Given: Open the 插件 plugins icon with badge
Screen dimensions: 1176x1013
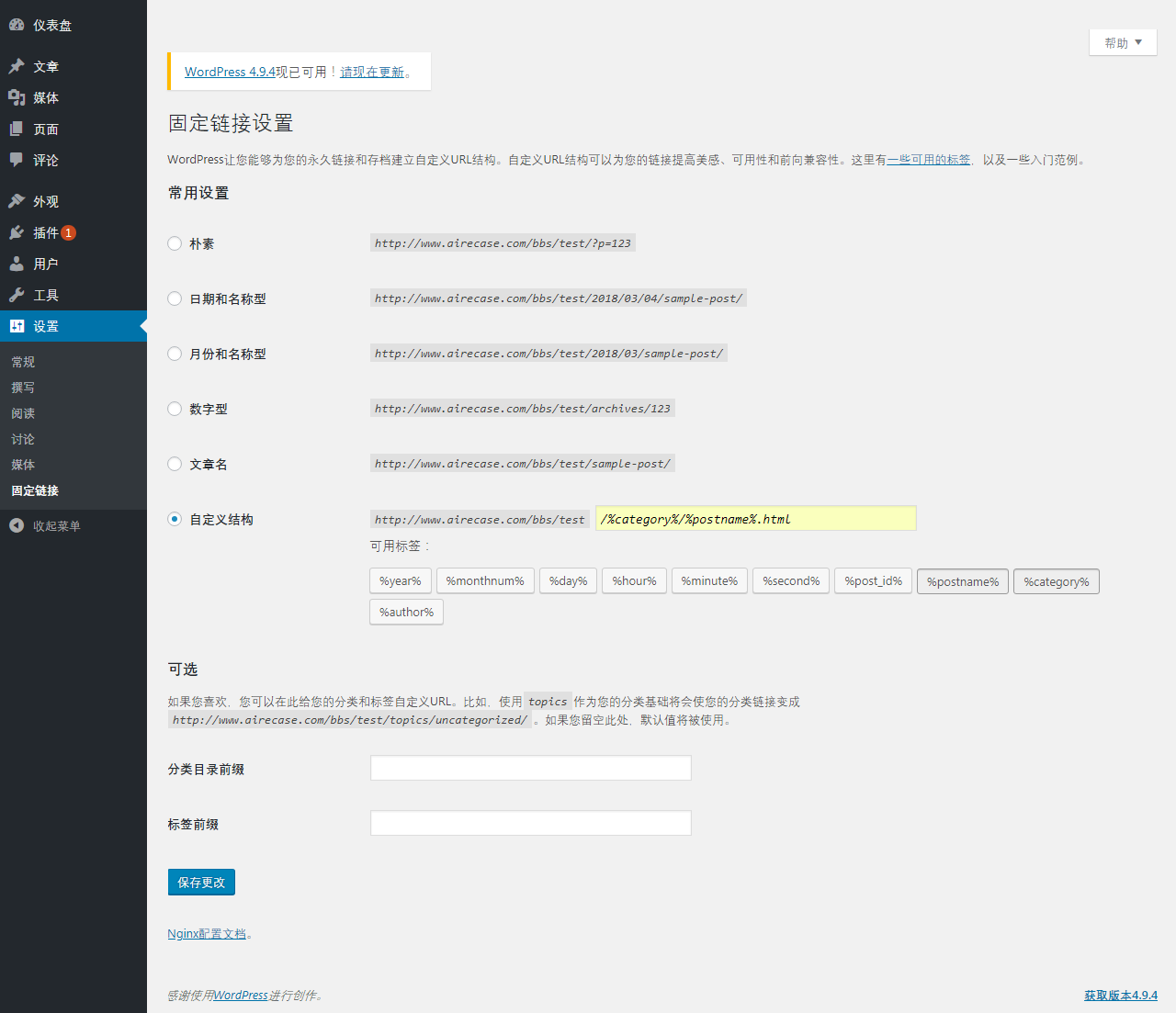Looking at the screenshot, I should pos(17,232).
